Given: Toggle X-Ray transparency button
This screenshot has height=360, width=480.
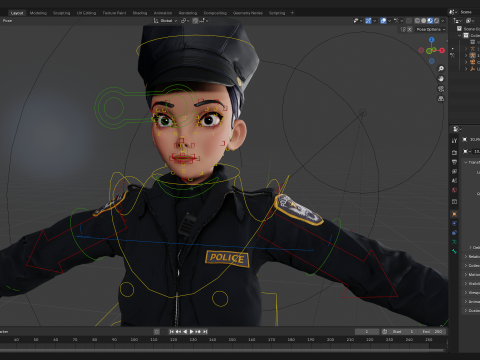Looking at the screenshot, I should pos(409,21).
